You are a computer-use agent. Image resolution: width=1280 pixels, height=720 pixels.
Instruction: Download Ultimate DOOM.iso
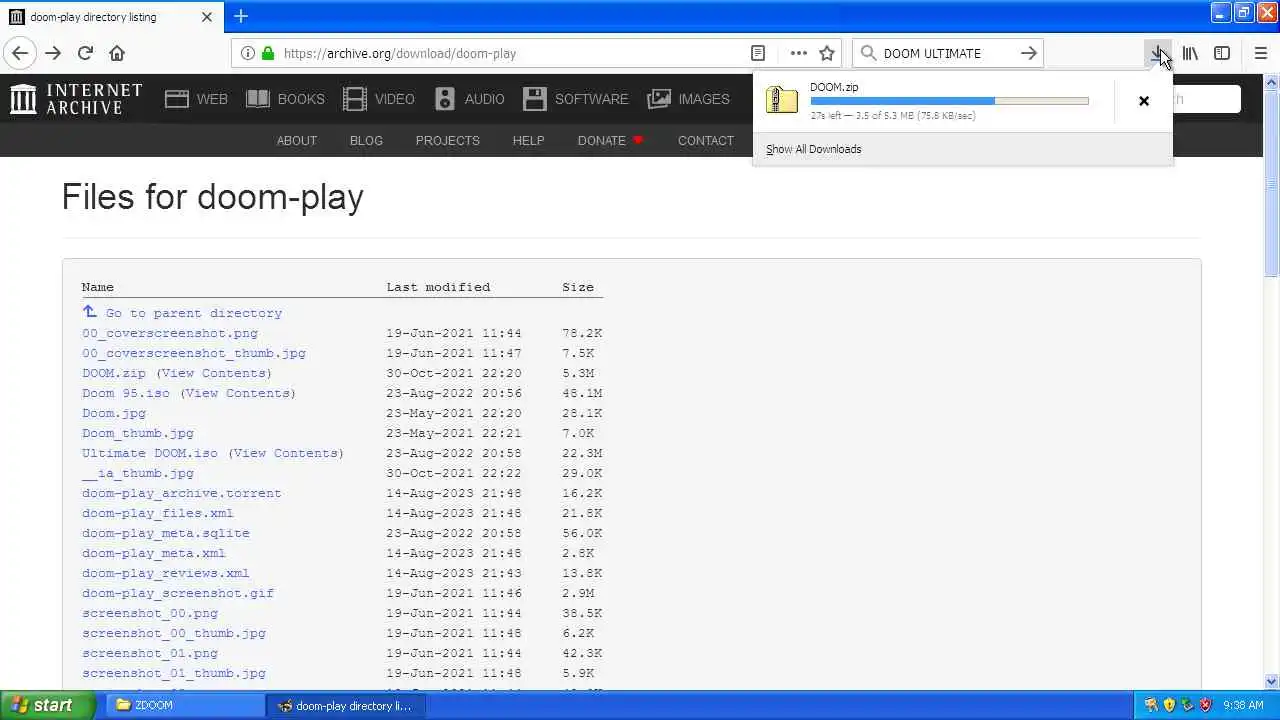[150, 453]
